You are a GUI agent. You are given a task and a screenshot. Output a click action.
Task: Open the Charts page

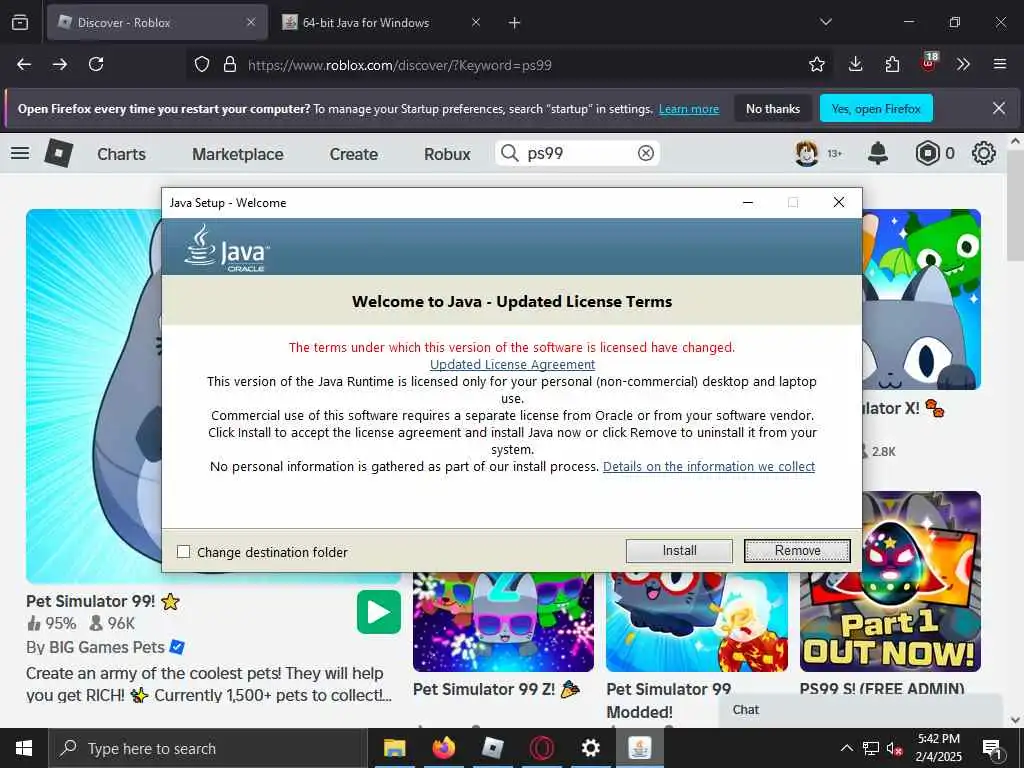121,154
